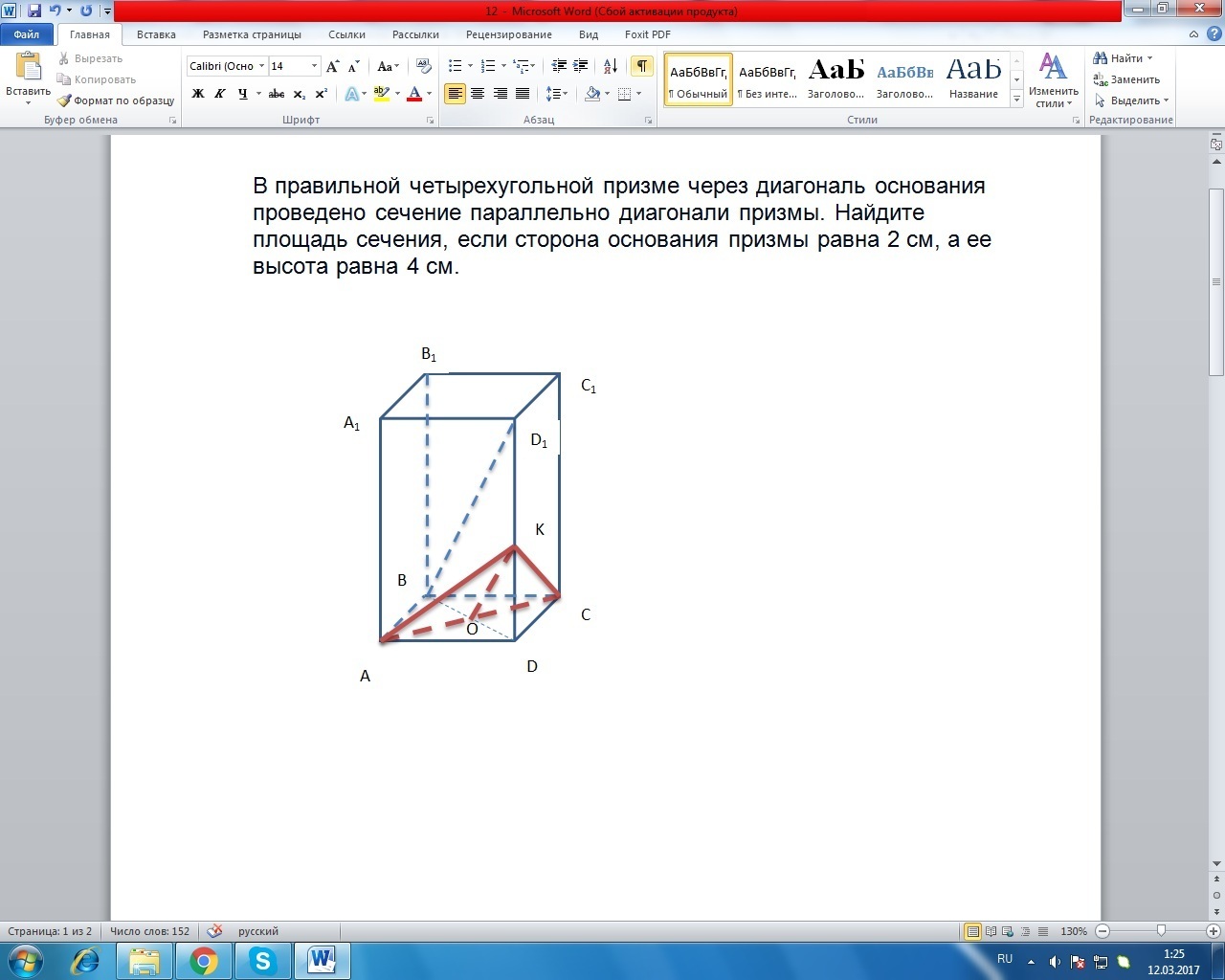
Task: Expand the Select (Выделить) menu
Action: (1131, 100)
